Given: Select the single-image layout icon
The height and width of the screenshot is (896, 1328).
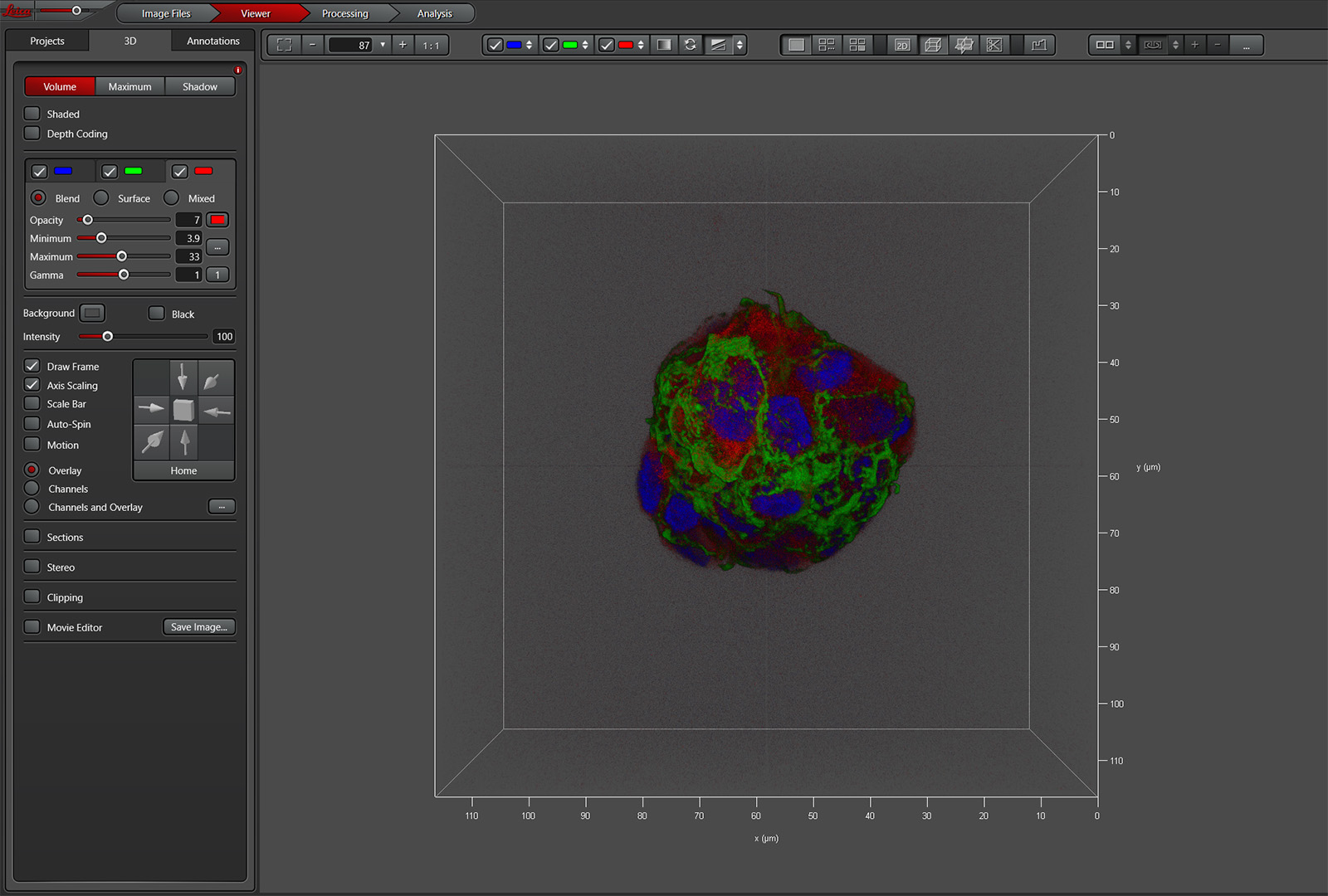Looking at the screenshot, I should pos(796,45).
